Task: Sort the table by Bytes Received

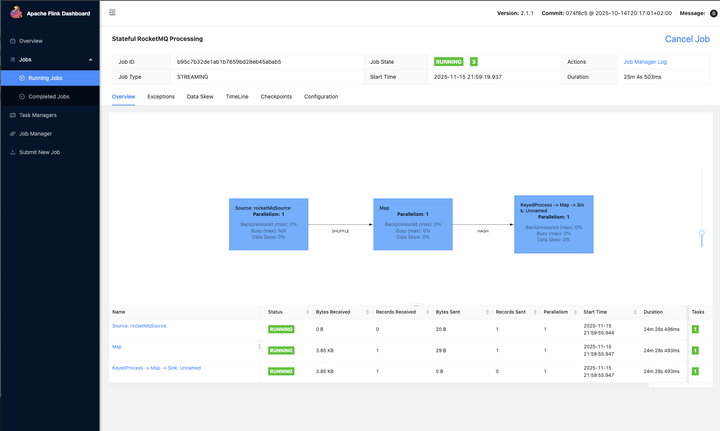Action: (x=367, y=312)
